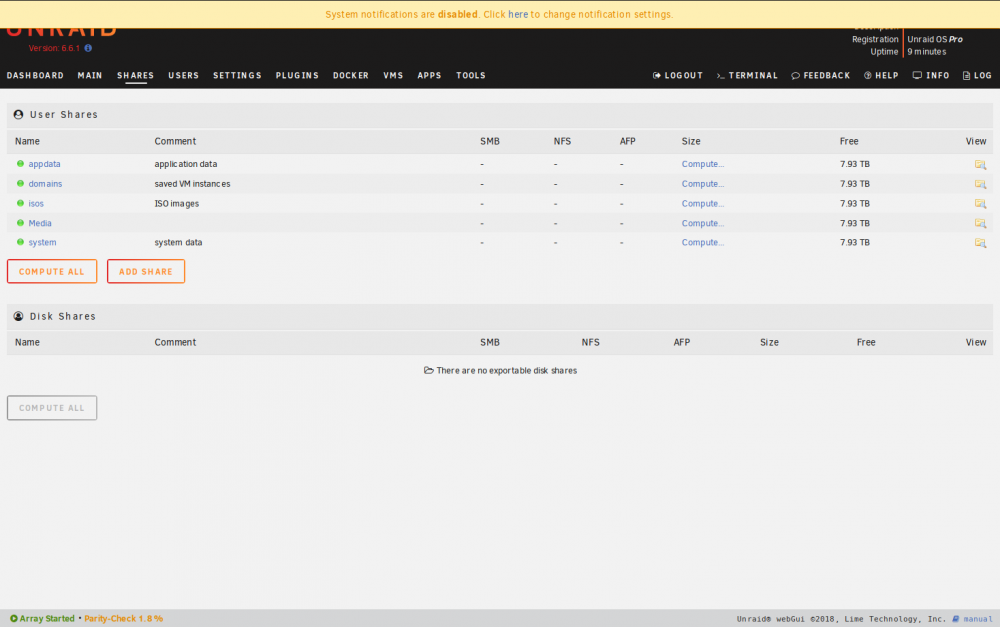This screenshot has height=627, width=1000.
Task: Click the 'application data' comment text
Action: point(186,164)
